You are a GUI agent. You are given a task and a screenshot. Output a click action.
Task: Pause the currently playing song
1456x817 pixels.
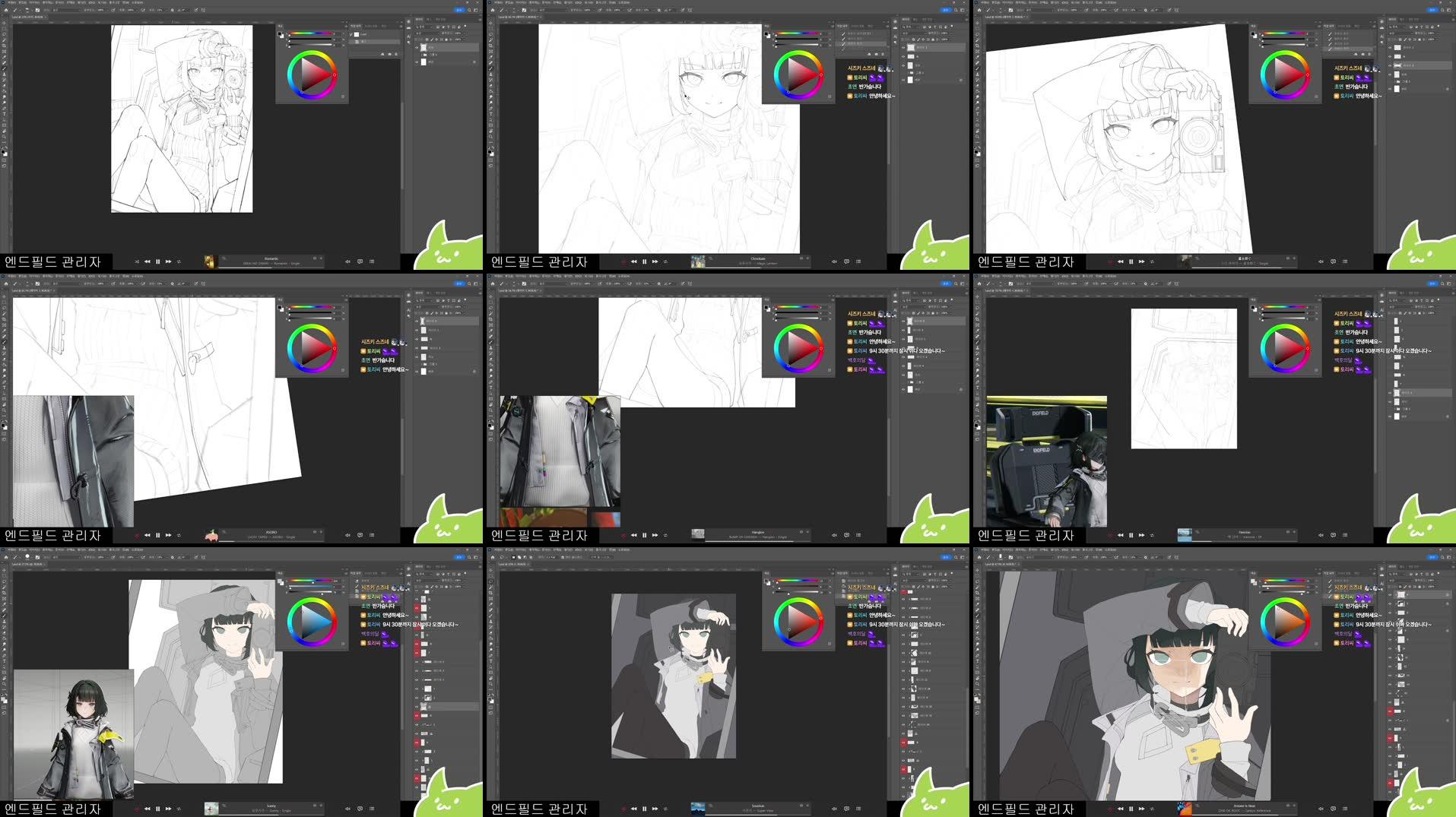pyautogui.click(x=158, y=261)
